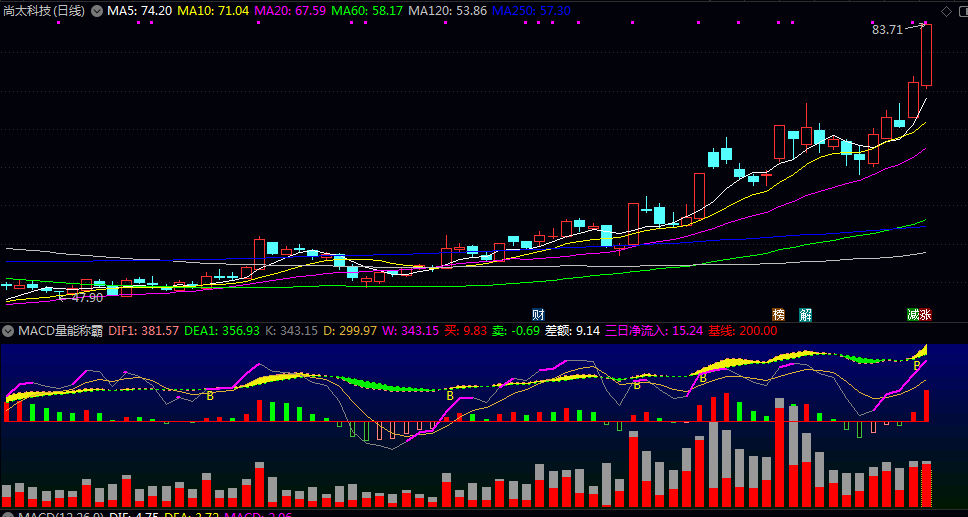Click the 47.90 low price label
This screenshot has width=968, height=517.
87,298
